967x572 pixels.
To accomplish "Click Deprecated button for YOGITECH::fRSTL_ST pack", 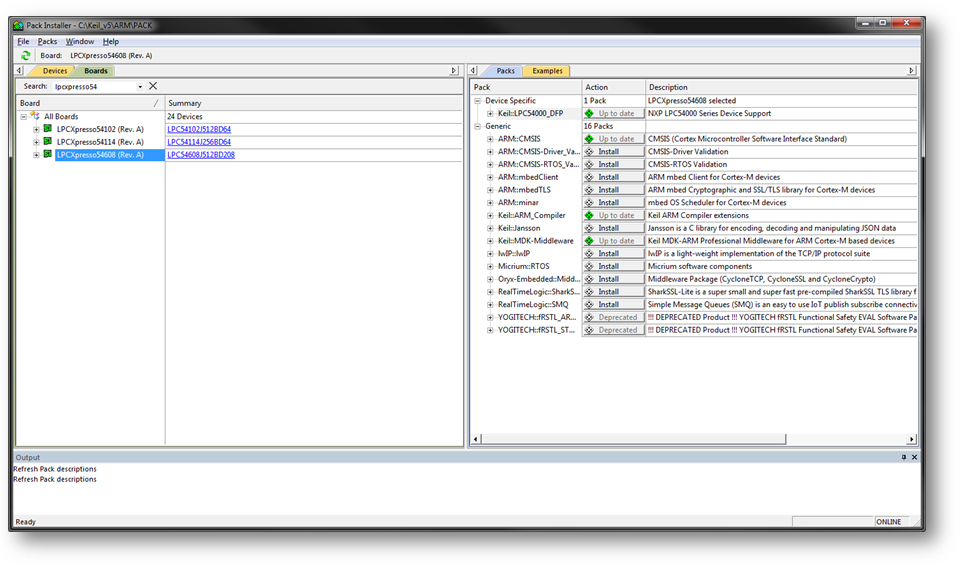I will [x=614, y=330].
